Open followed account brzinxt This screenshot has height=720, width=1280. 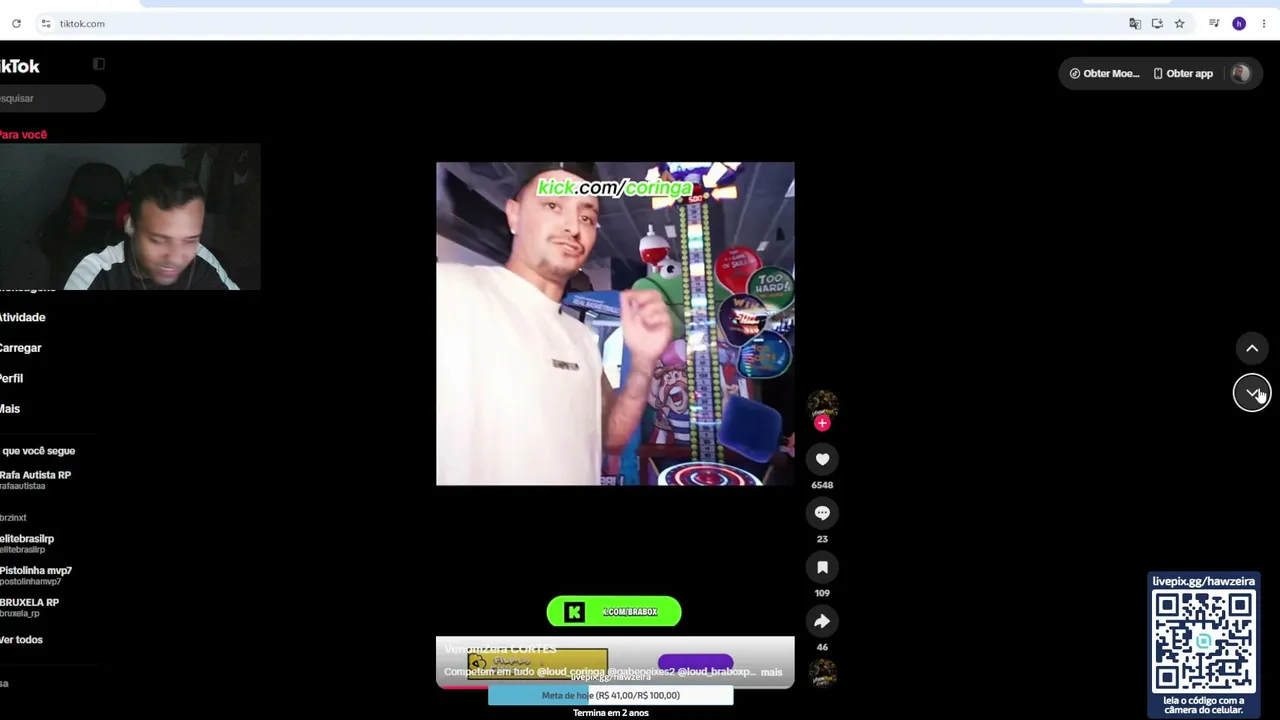(x=13, y=517)
